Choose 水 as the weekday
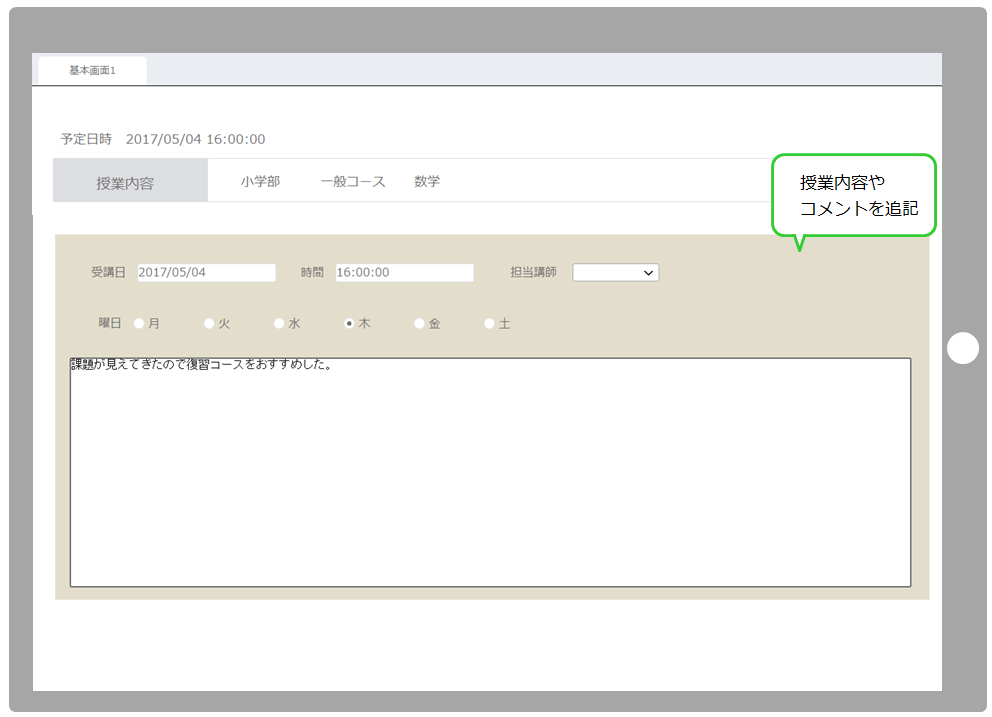This screenshot has width=992, height=717. (x=279, y=323)
